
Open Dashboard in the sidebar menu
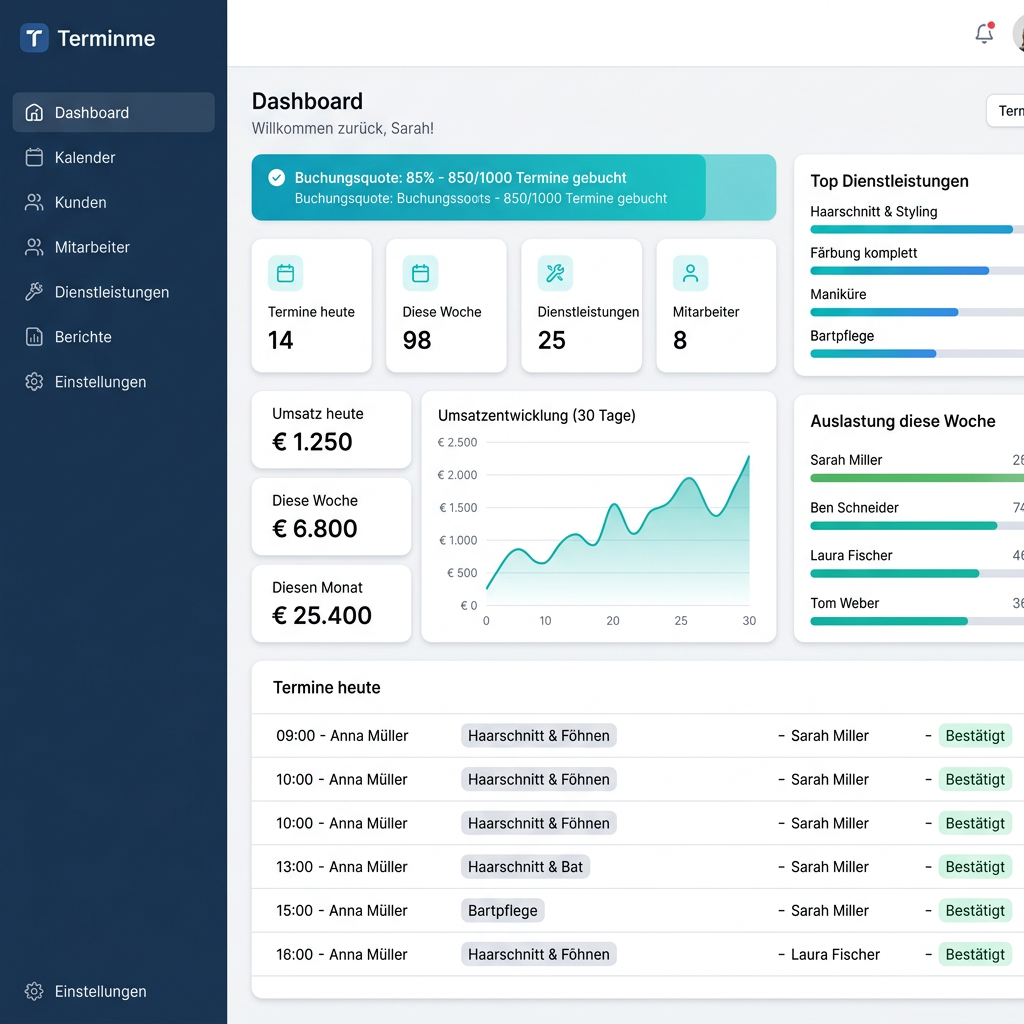pyautogui.click(x=114, y=112)
